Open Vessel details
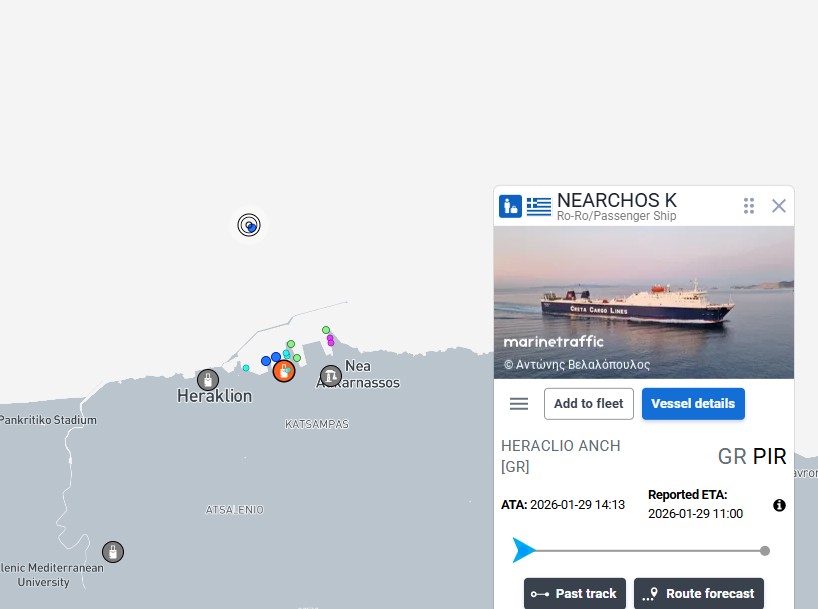 click(693, 404)
